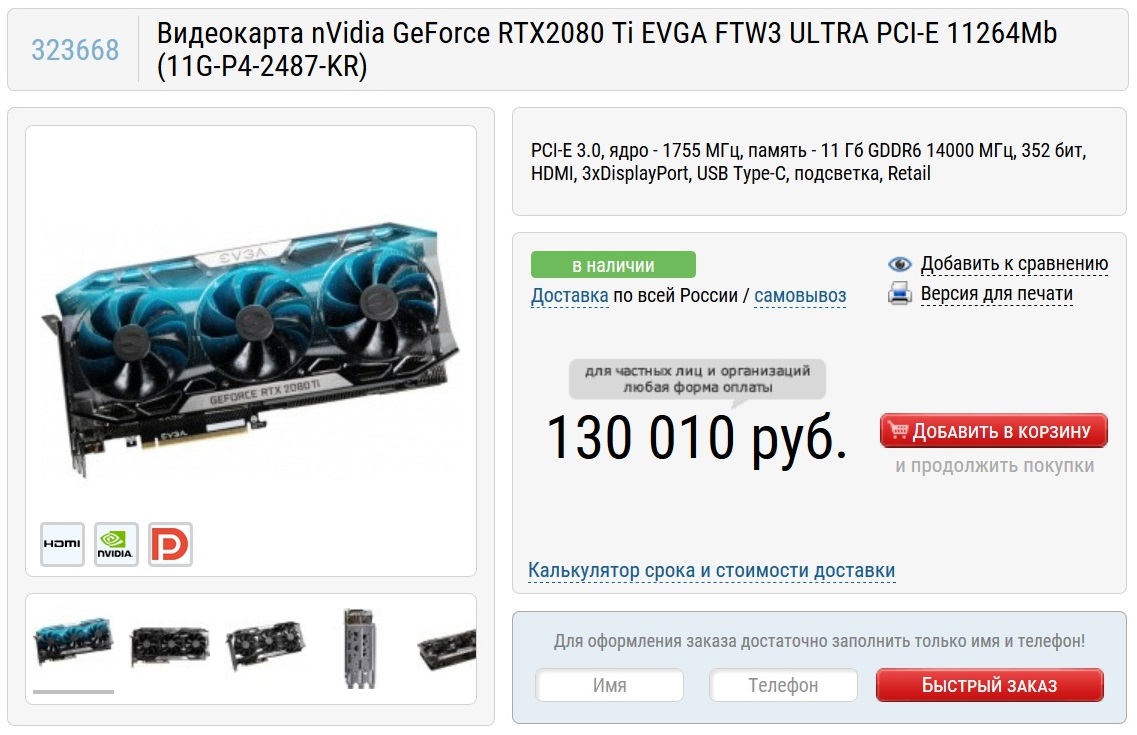
Task: Add product with Добавить в корзину button
Action: click(993, 431)
